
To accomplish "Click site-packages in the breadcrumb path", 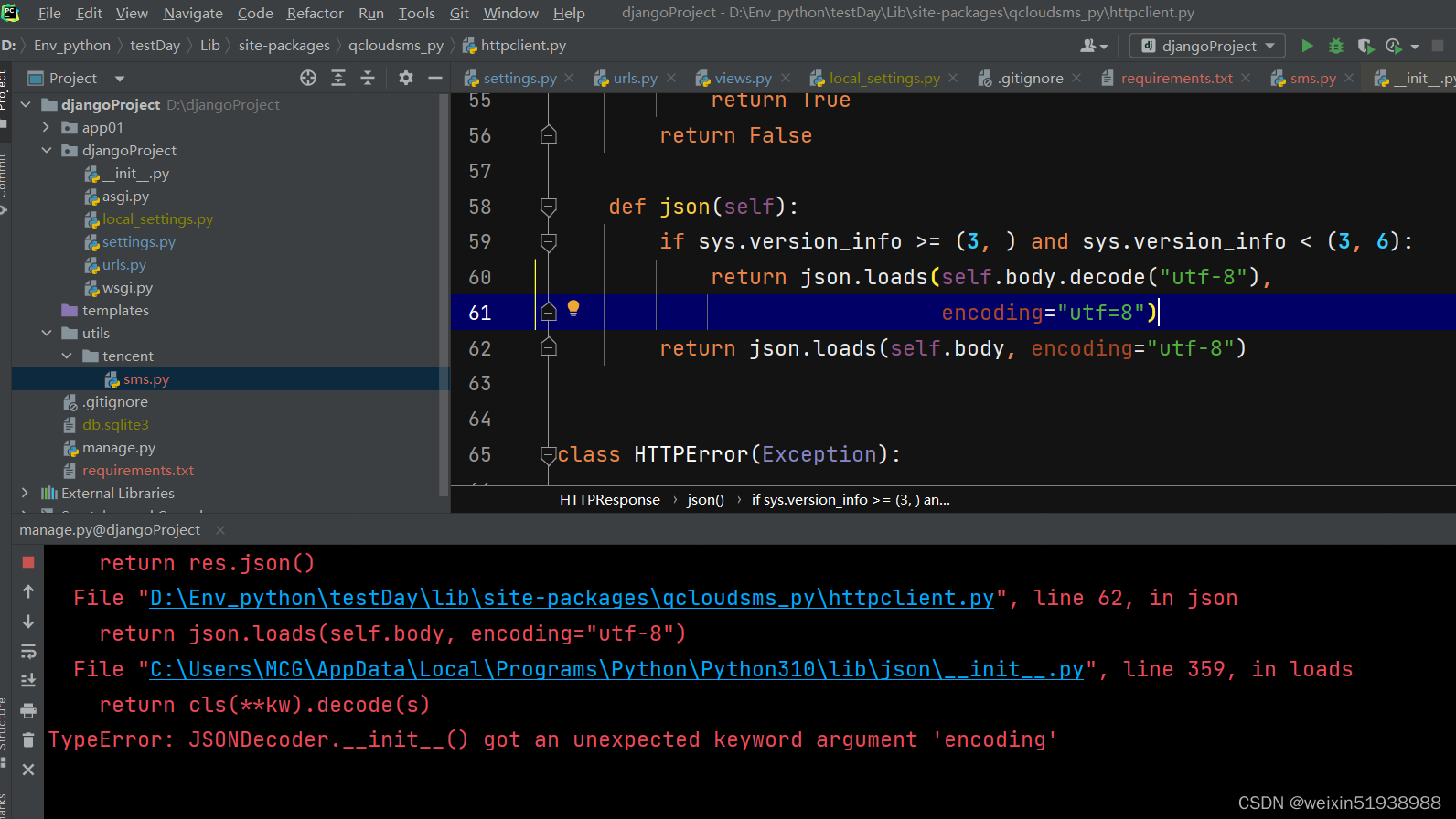I will coord(284,46).
